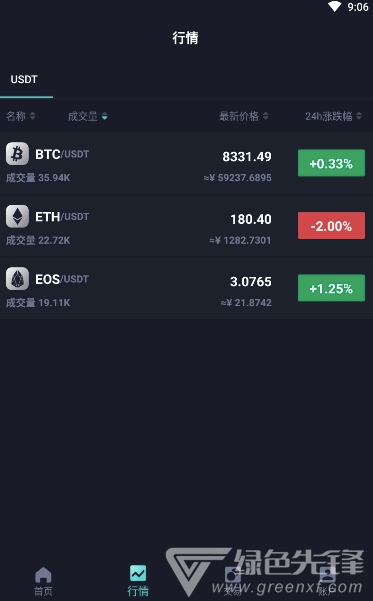The image size is (373, 601).
Task: Sort list by 成交量 arrows
Action: [105, 116]
